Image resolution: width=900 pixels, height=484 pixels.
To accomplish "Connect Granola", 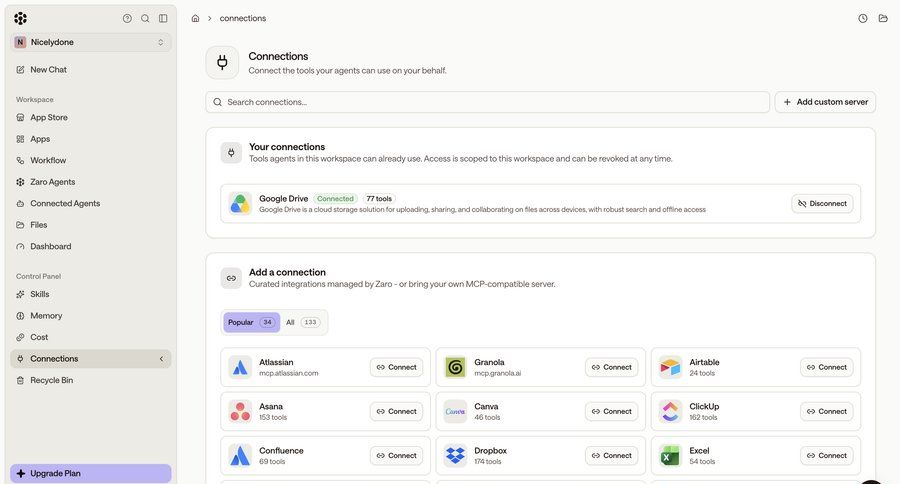I will [x=611, y=367].
